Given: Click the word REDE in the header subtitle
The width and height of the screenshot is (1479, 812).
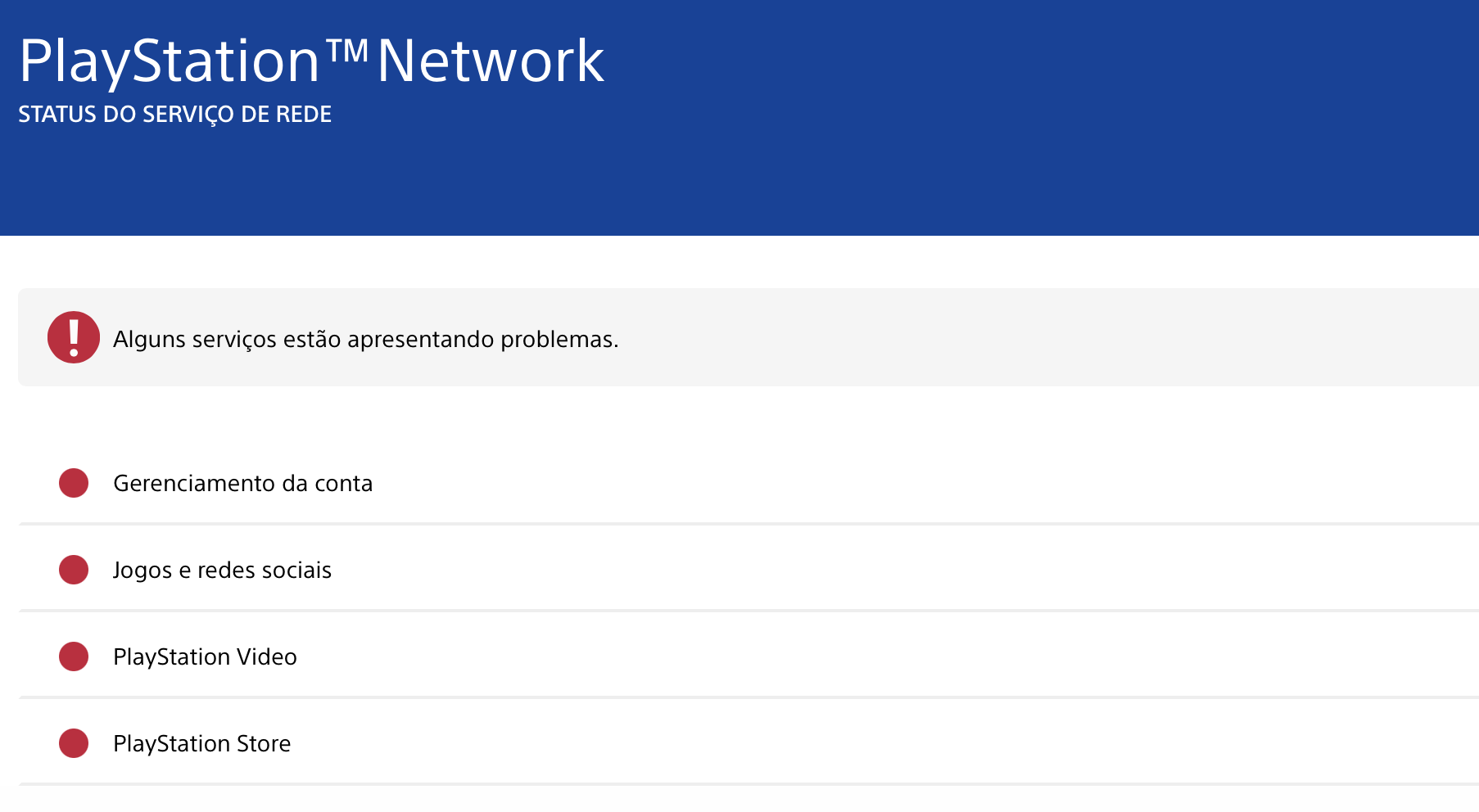Looking at the screenshot, I should point(303,115).
